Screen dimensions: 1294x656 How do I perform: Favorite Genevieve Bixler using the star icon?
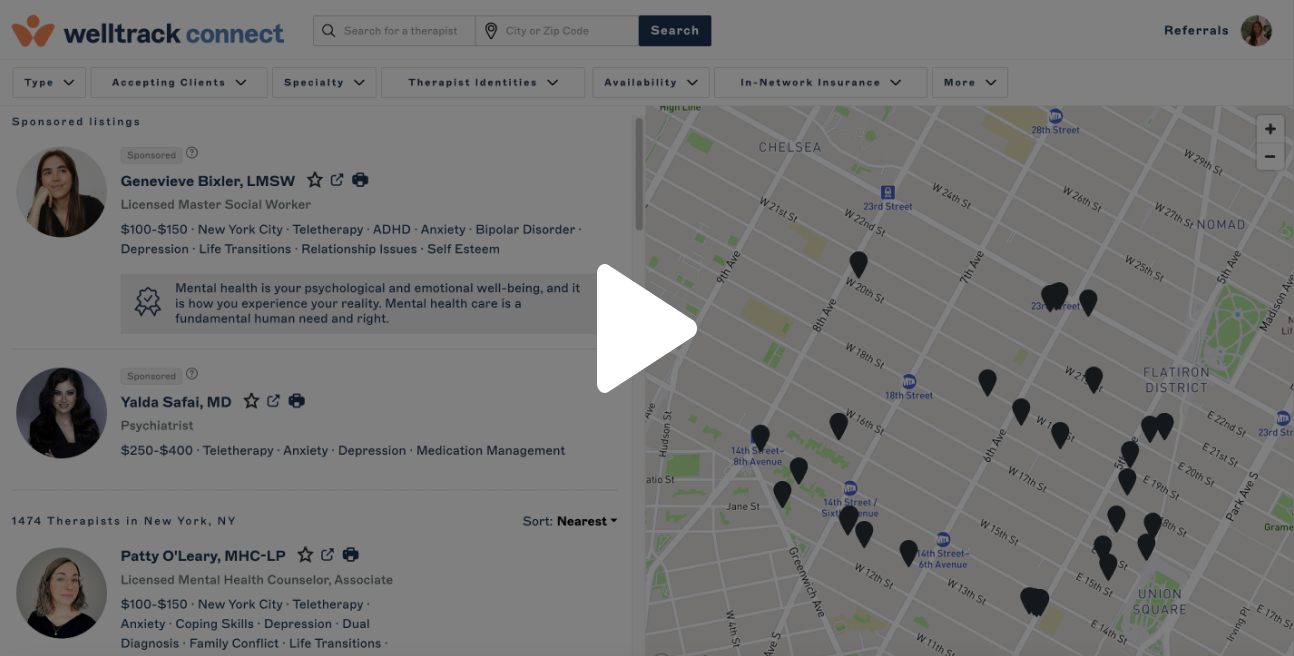314,180
